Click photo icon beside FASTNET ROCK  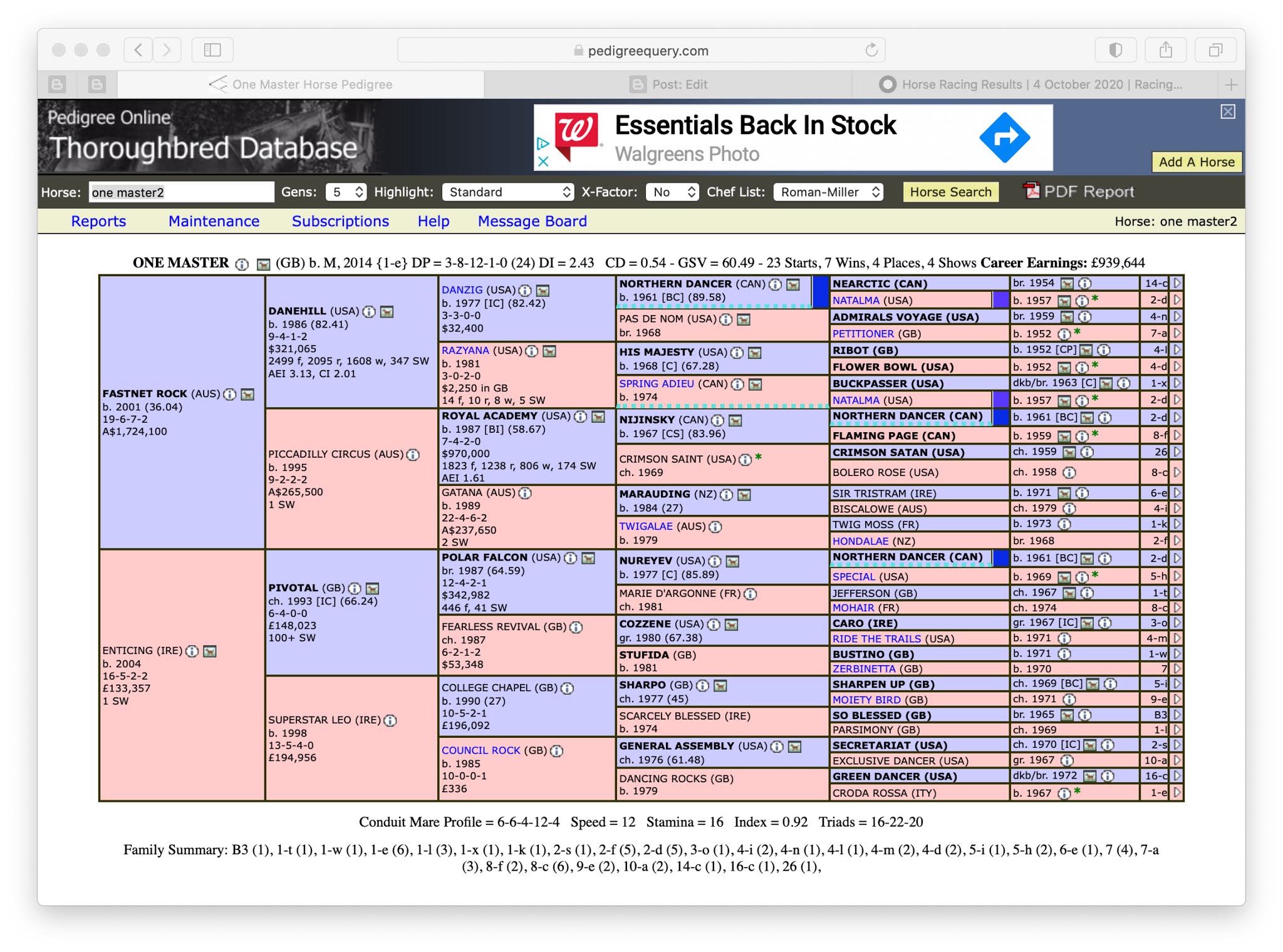(248, 394)
